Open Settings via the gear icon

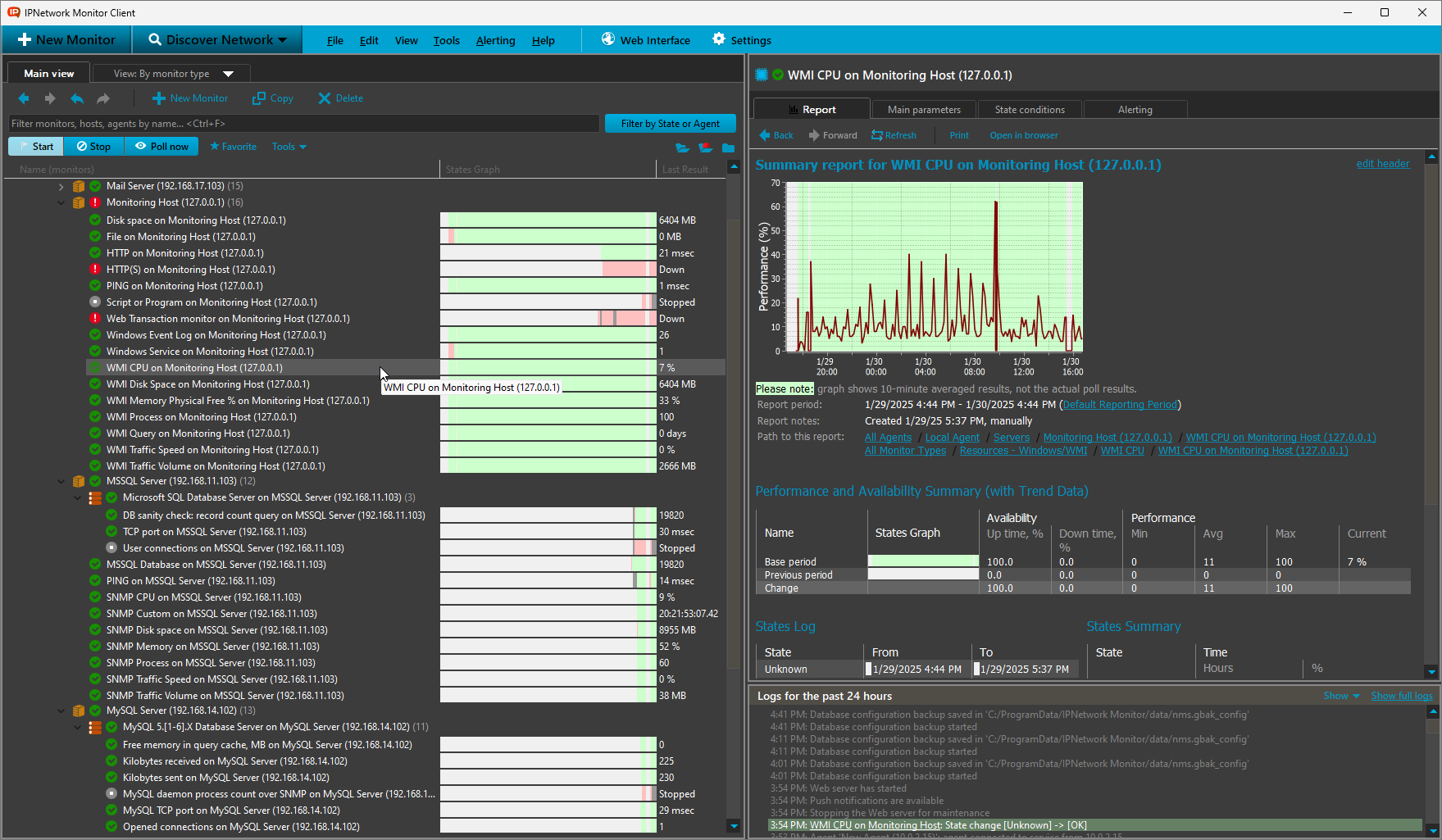pos(719,39)
